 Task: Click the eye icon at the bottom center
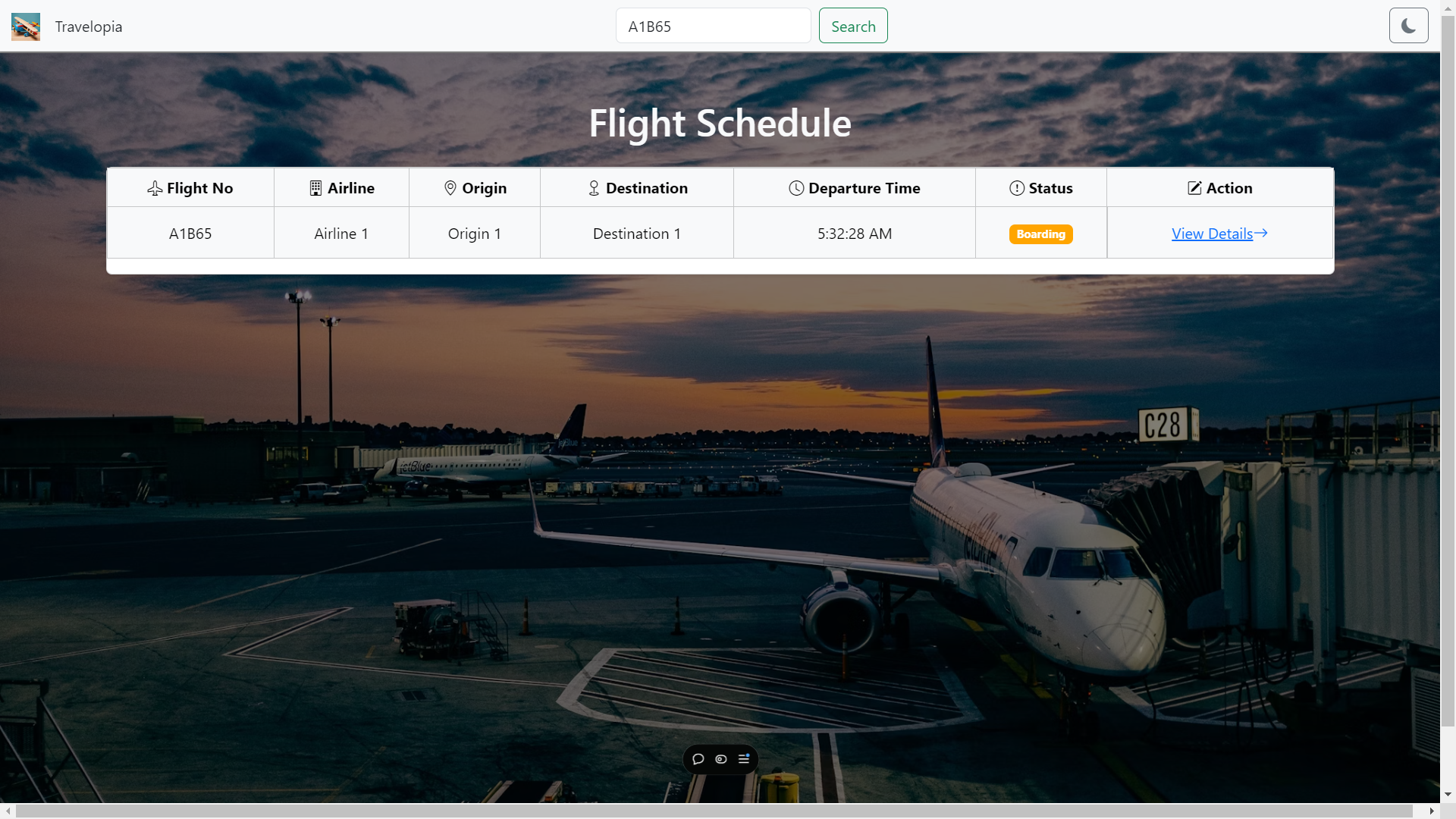click(x=721, y=759)
